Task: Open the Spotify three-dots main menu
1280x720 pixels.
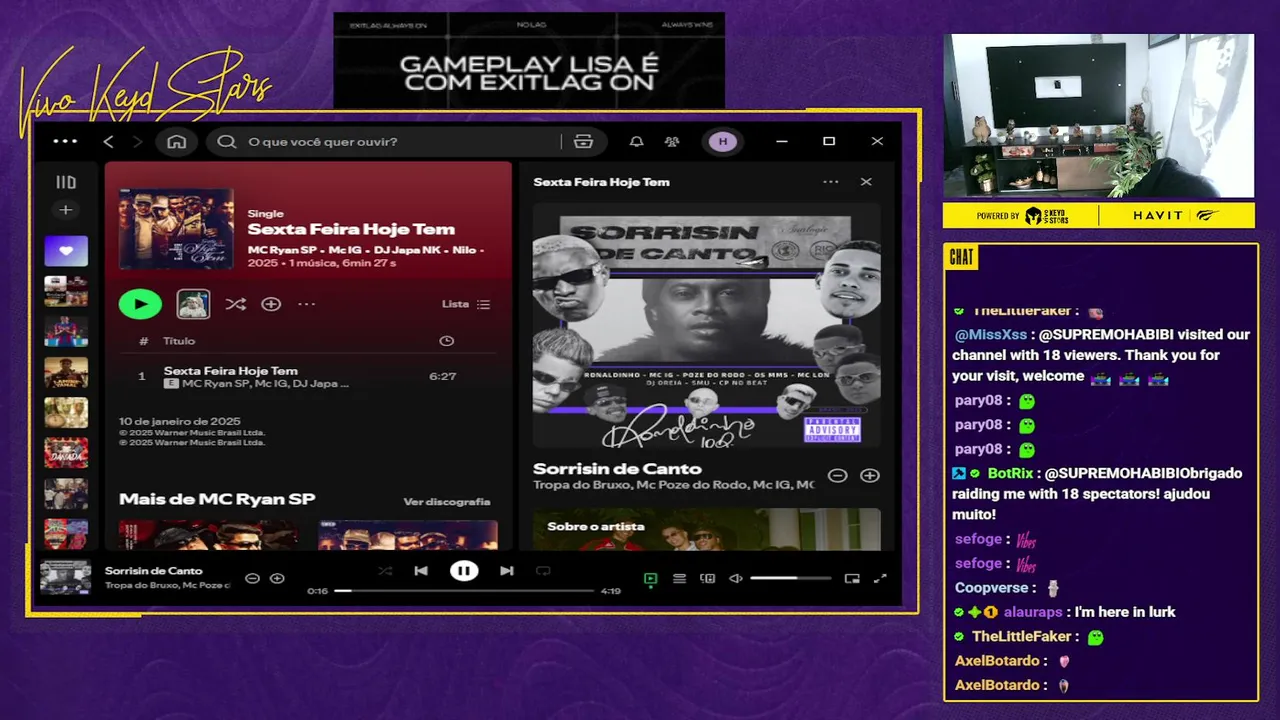Action: (65, 141)
